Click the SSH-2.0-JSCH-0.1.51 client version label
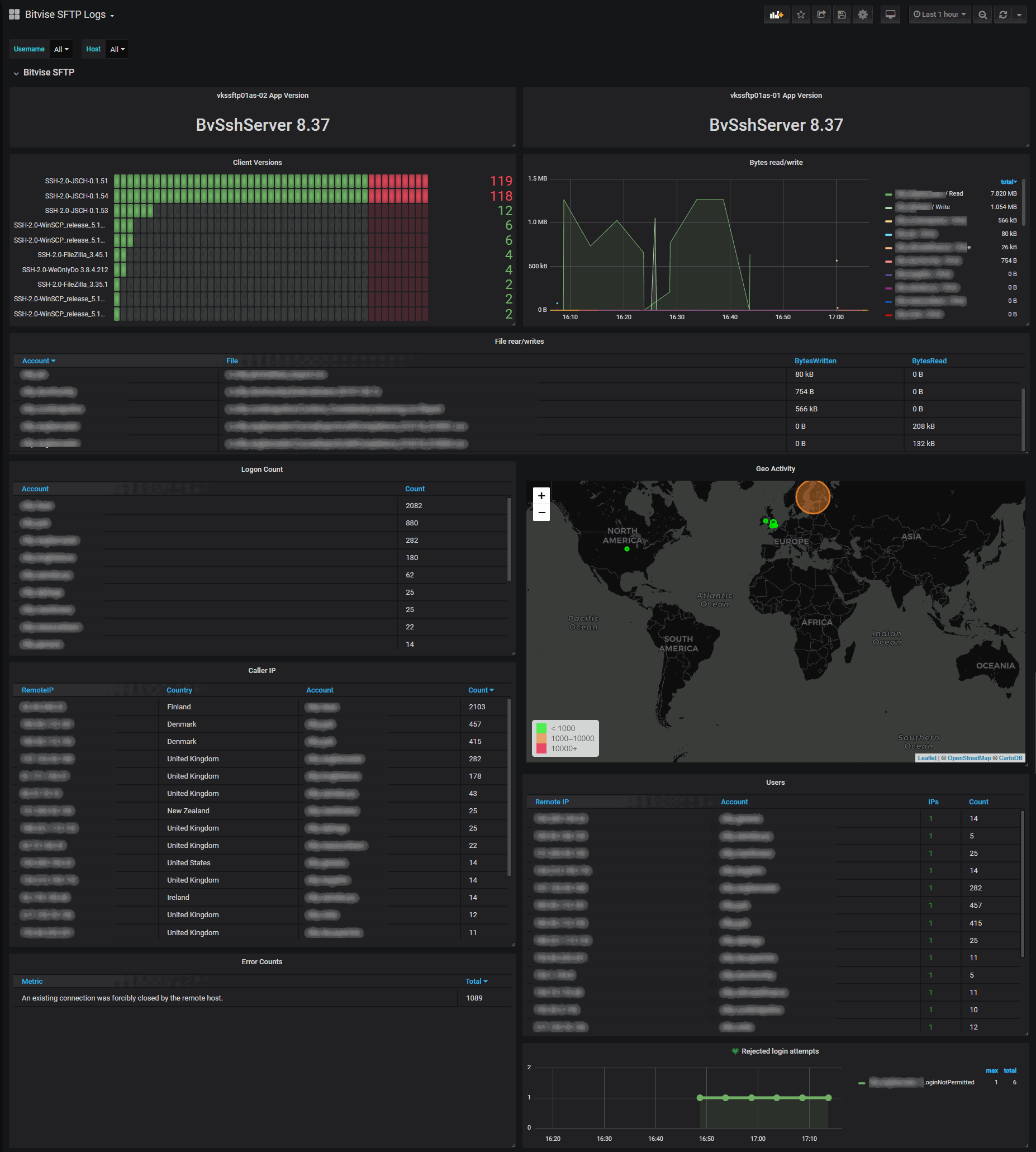Viewport: 1036px width, 1152px height. coord(77,181)
